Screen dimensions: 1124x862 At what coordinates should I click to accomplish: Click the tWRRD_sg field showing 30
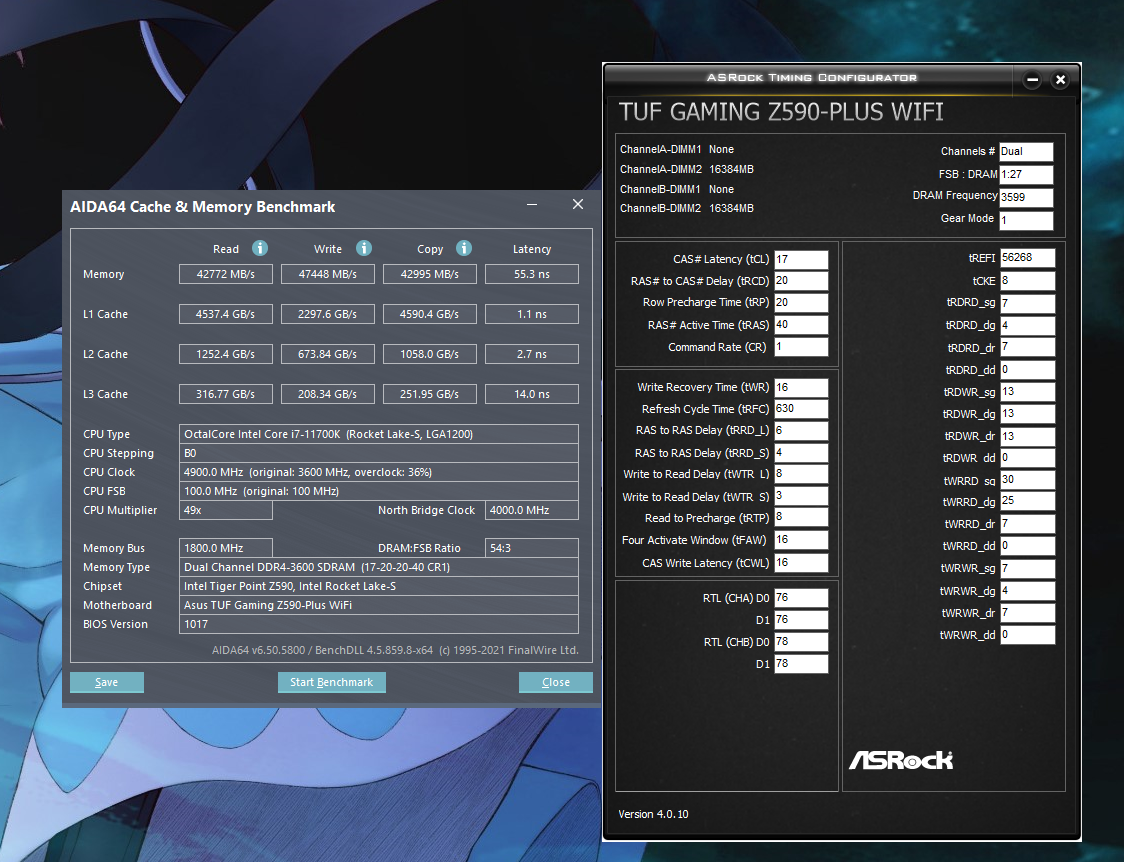point(1028,479)
